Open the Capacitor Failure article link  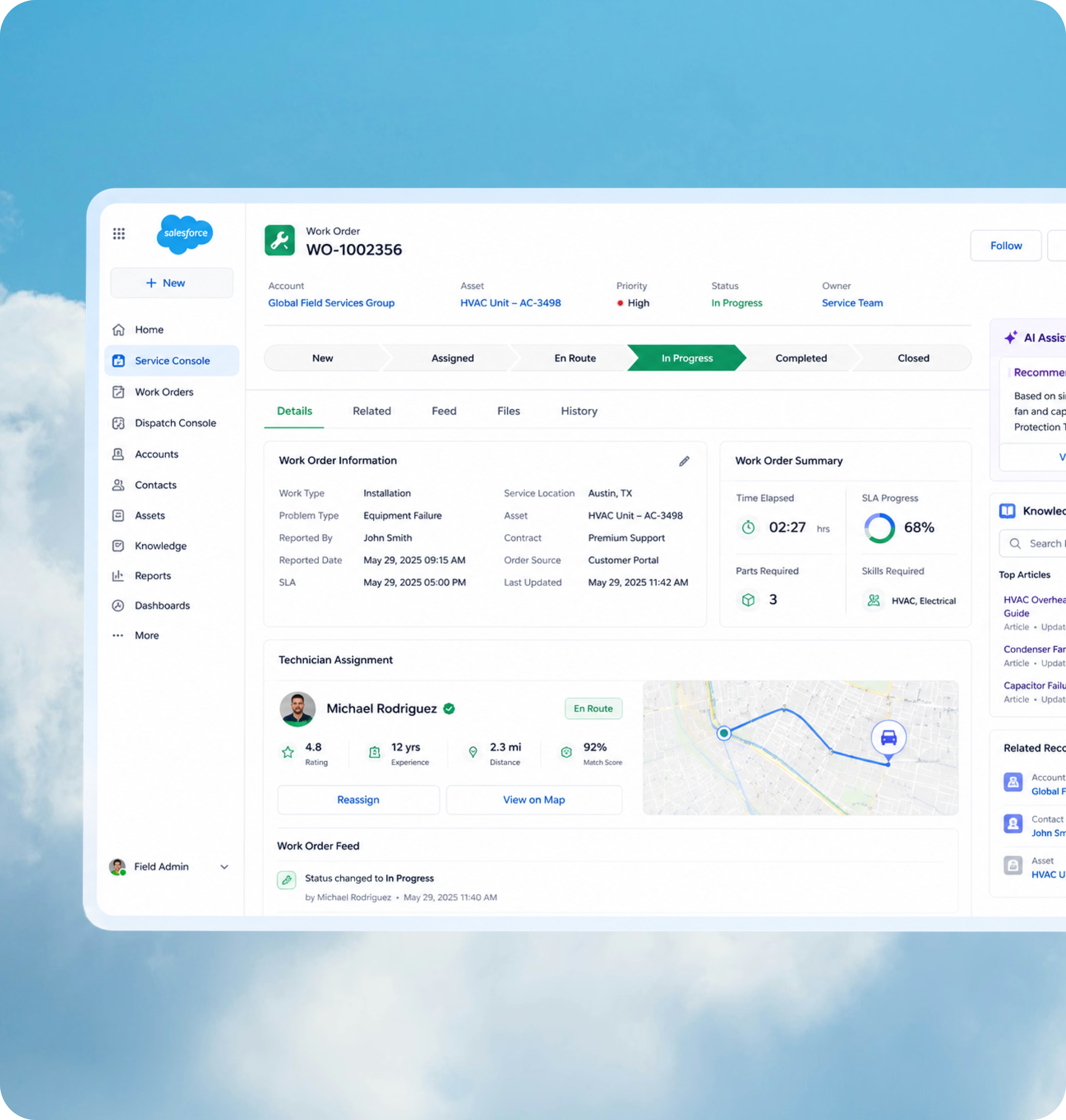[x=1034, y=685]
